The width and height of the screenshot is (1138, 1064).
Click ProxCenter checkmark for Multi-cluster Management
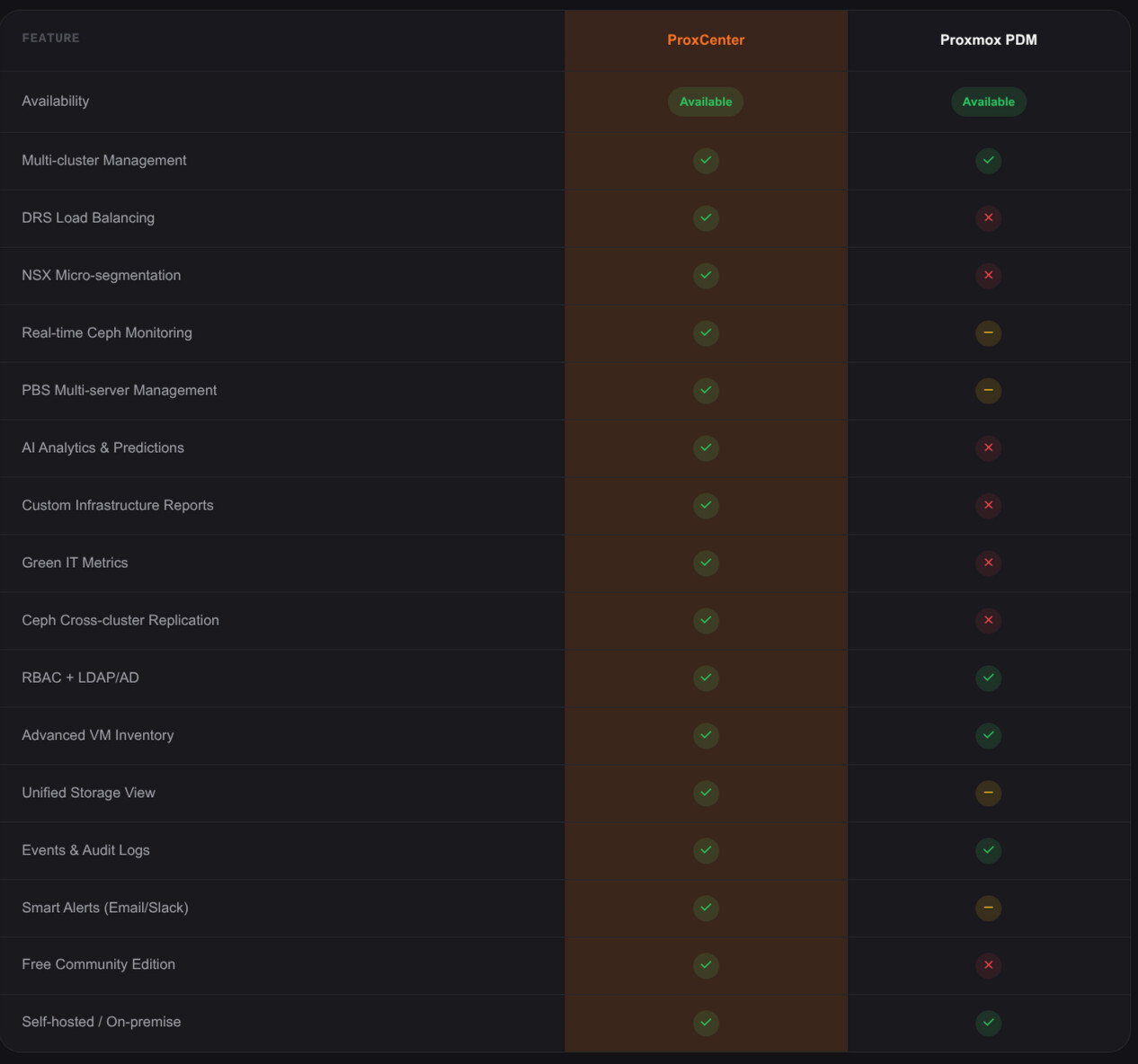706,160
